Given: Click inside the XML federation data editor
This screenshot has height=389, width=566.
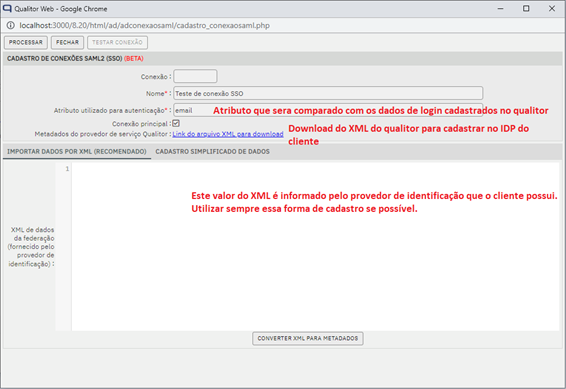Looking at the screenshot, I should [x=315, y=246].
